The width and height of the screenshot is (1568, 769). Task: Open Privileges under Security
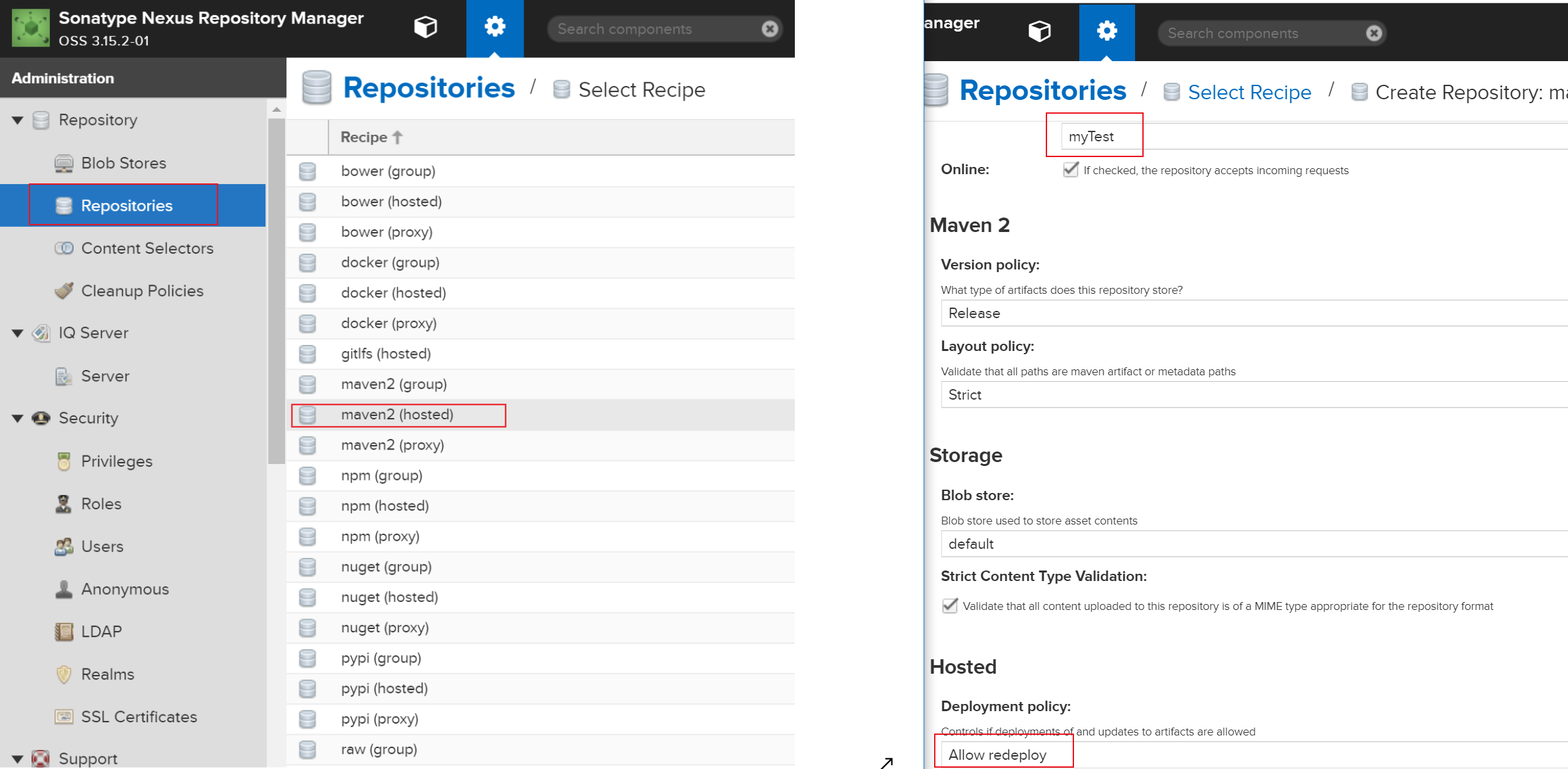pyautogui.click(x=104, y=461)
